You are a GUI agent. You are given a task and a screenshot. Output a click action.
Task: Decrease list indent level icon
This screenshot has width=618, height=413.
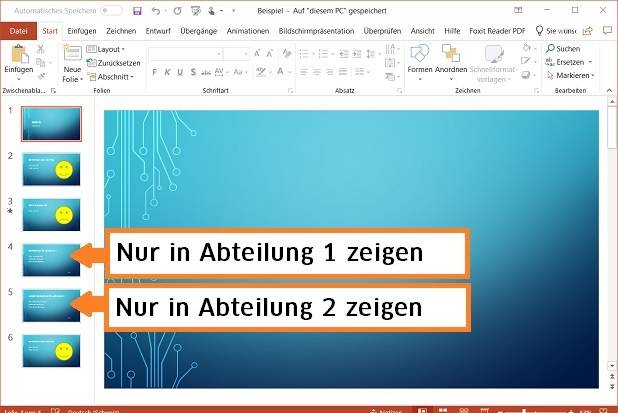344,54
